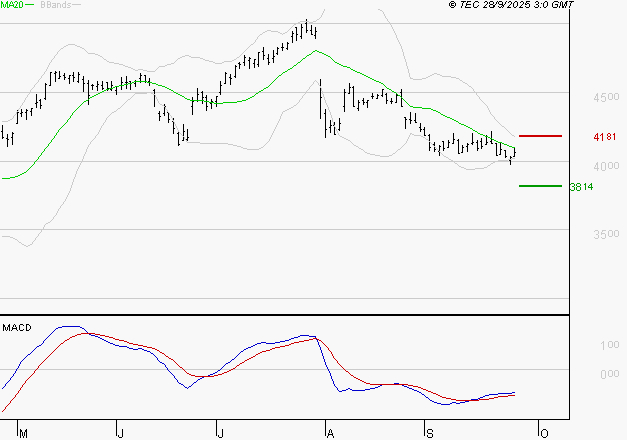Click the 100 label on MACD axis

point(608,345)
